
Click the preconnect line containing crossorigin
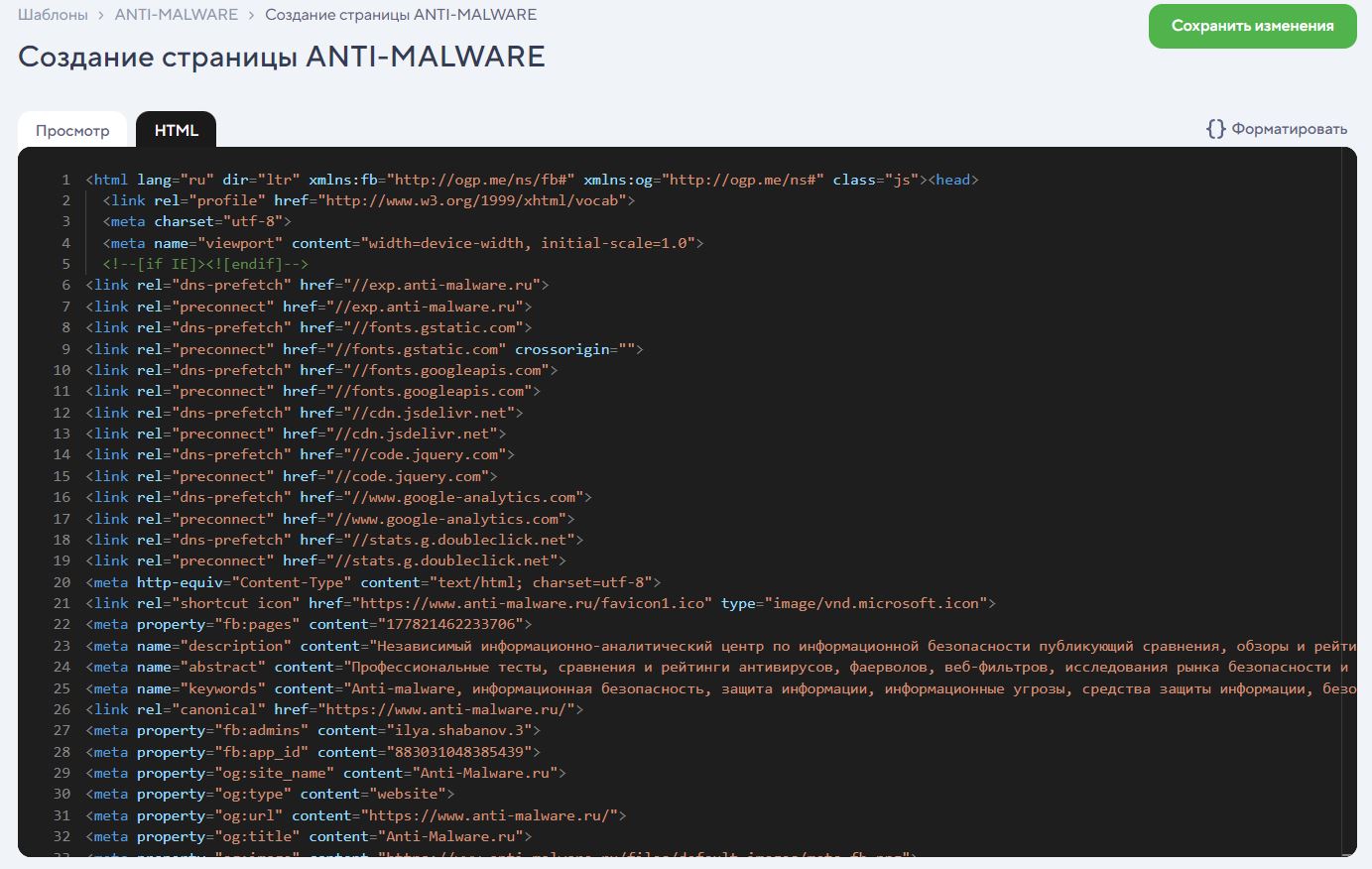click(365, 349)
